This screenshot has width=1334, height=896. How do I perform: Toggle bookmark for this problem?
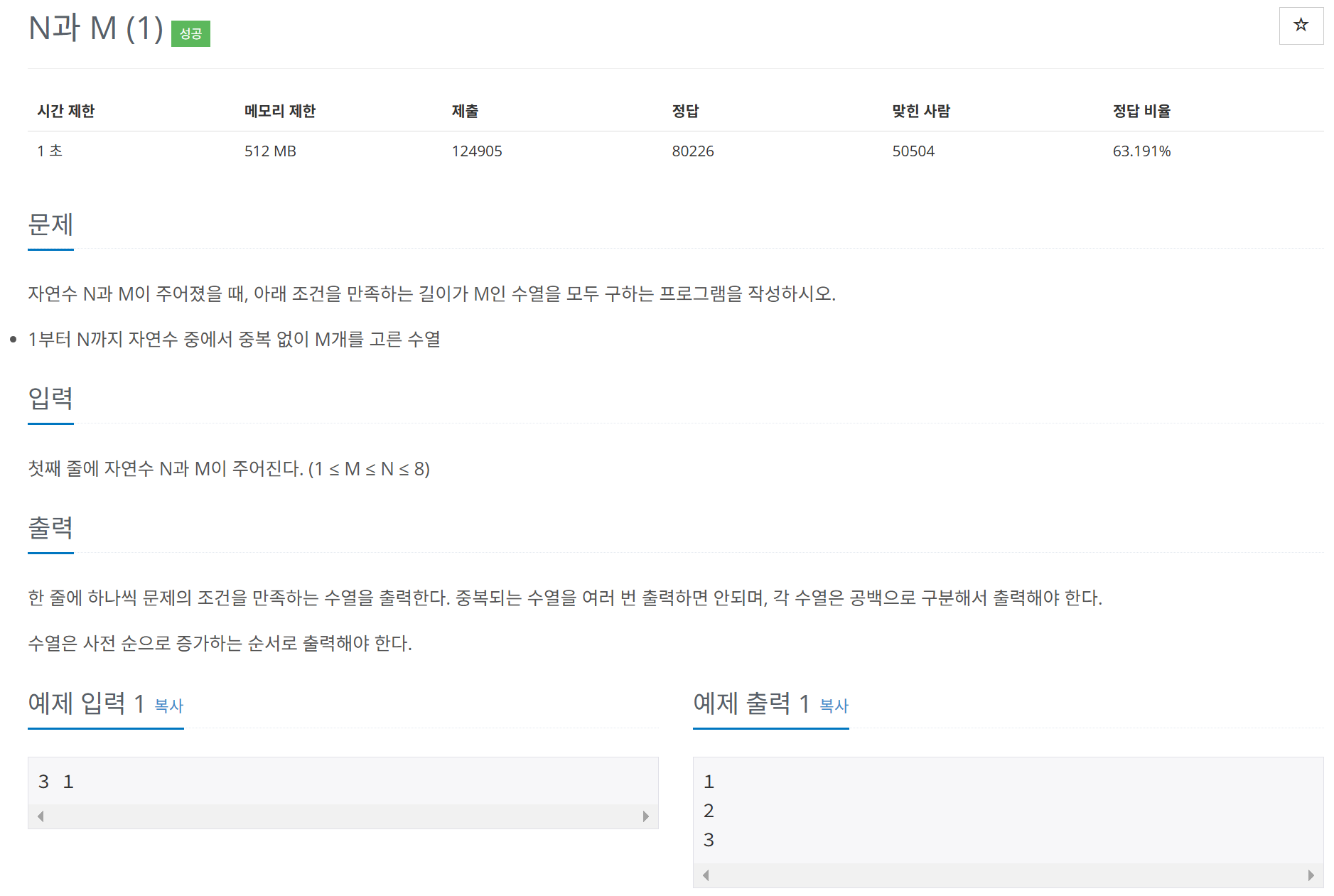pos(1301,26)
